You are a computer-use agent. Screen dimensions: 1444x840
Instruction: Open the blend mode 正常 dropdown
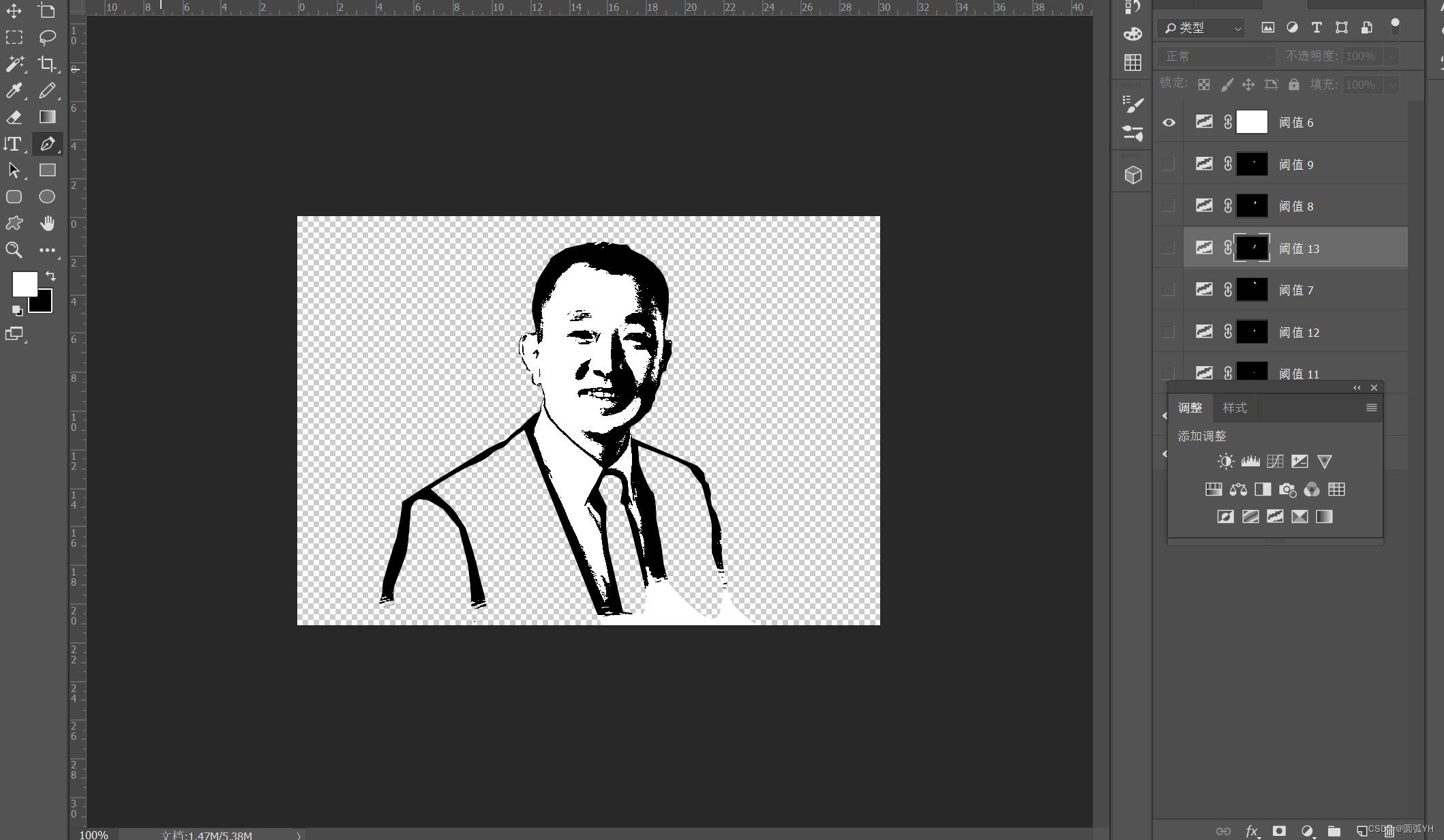[1217, 56]
